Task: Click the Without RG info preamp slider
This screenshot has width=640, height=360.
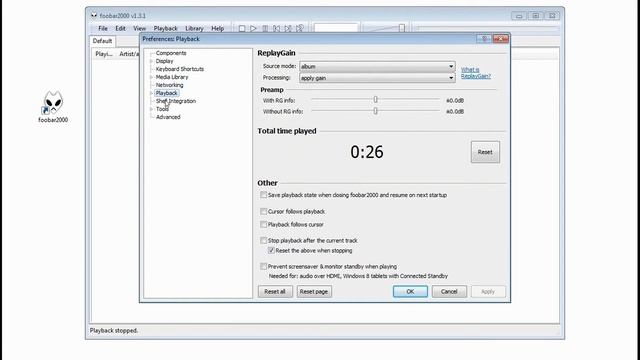Action: coord(375,111)
